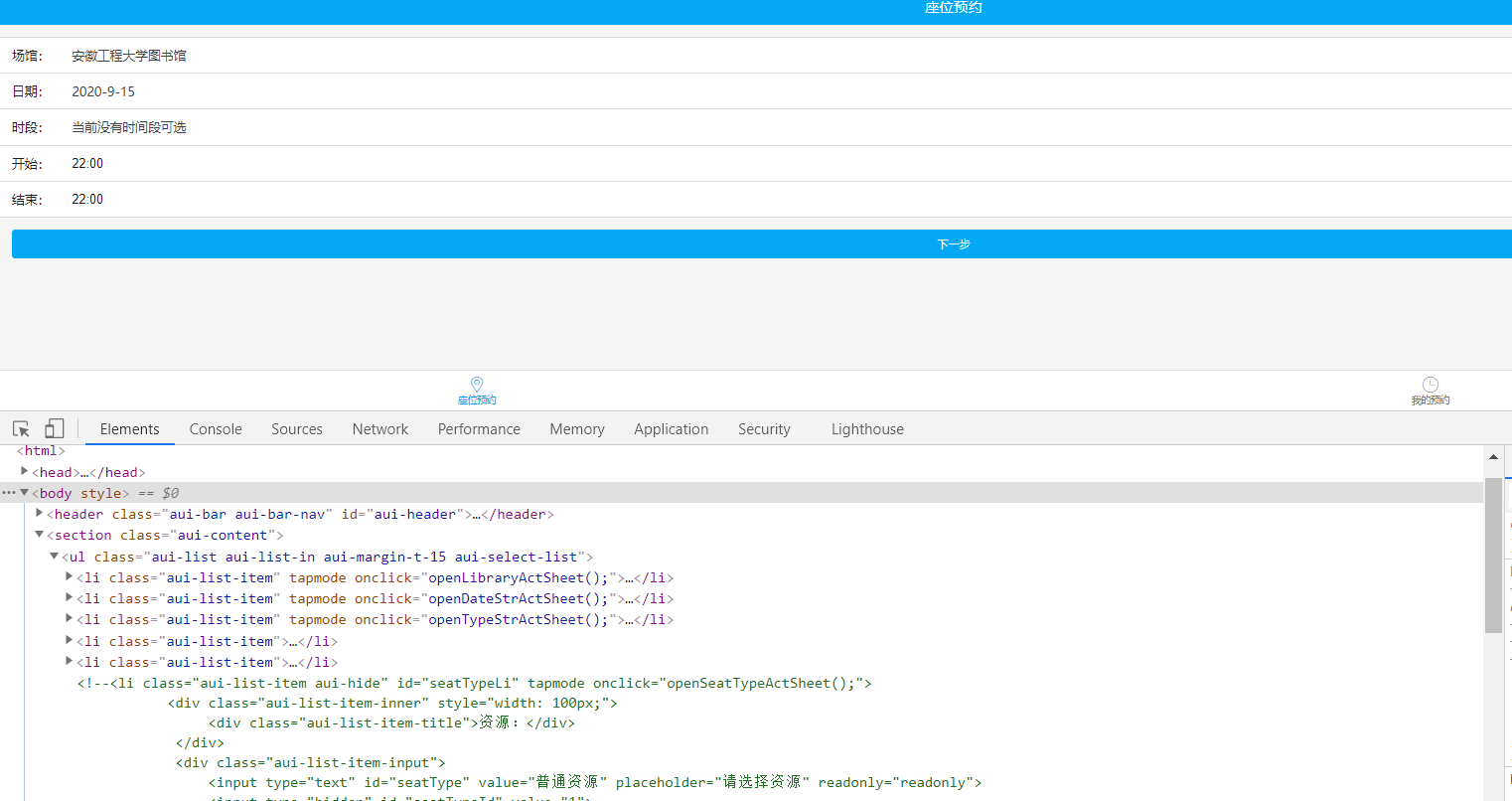Screen dimensions: 1512x801
Task: Click the 下一步 next step button
Action: [762, 244]
